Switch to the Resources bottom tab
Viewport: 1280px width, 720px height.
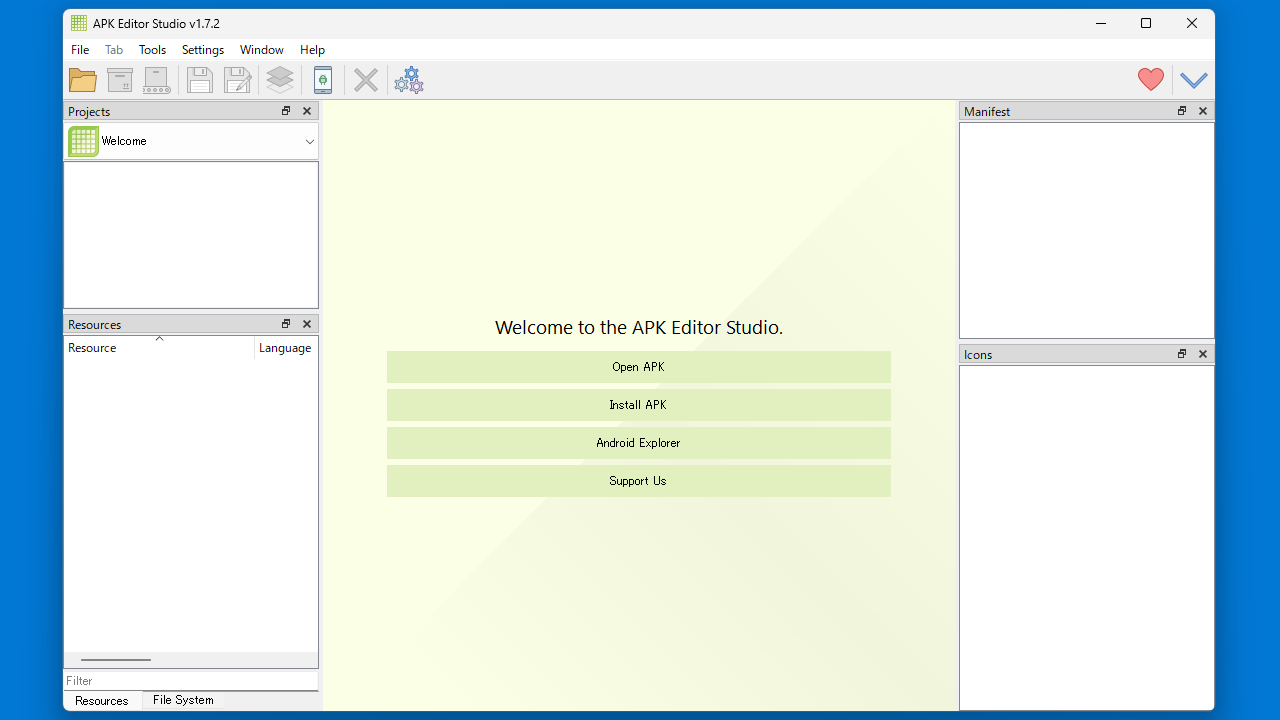(x=102, y=701)
